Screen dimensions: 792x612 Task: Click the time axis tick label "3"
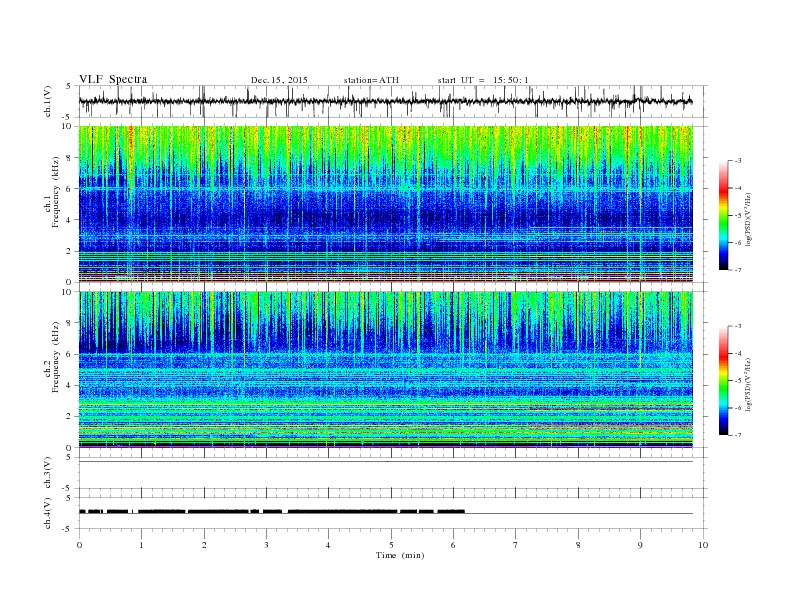(266, 545)
